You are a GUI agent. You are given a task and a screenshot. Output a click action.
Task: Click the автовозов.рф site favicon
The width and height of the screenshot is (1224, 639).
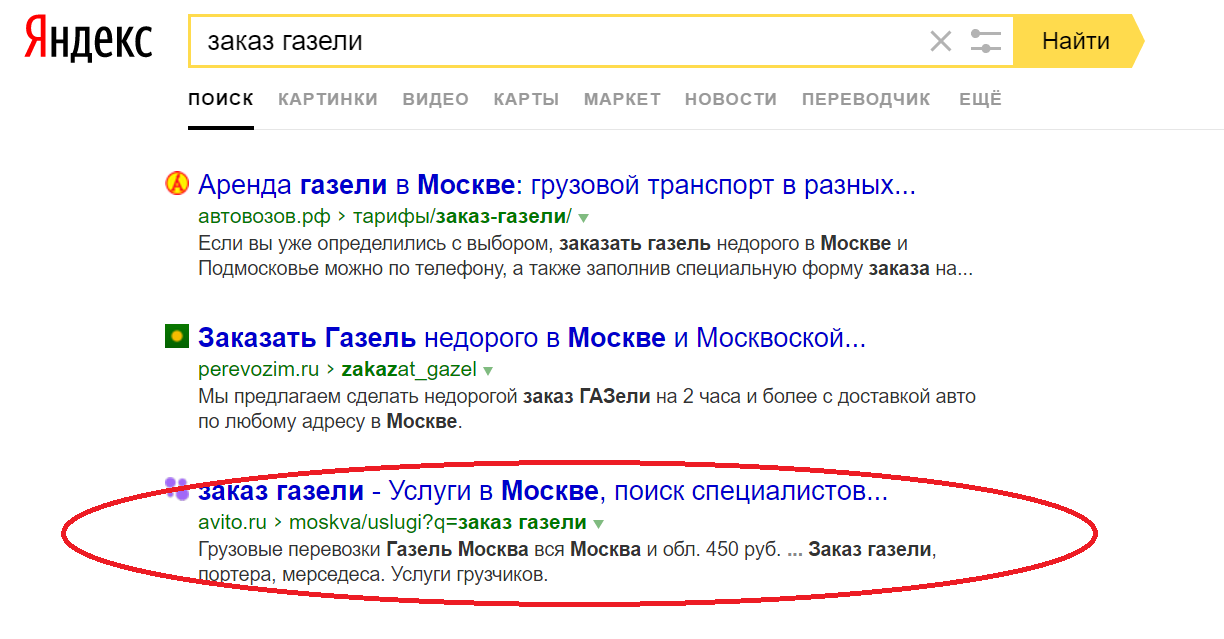[x=176, y=184]
